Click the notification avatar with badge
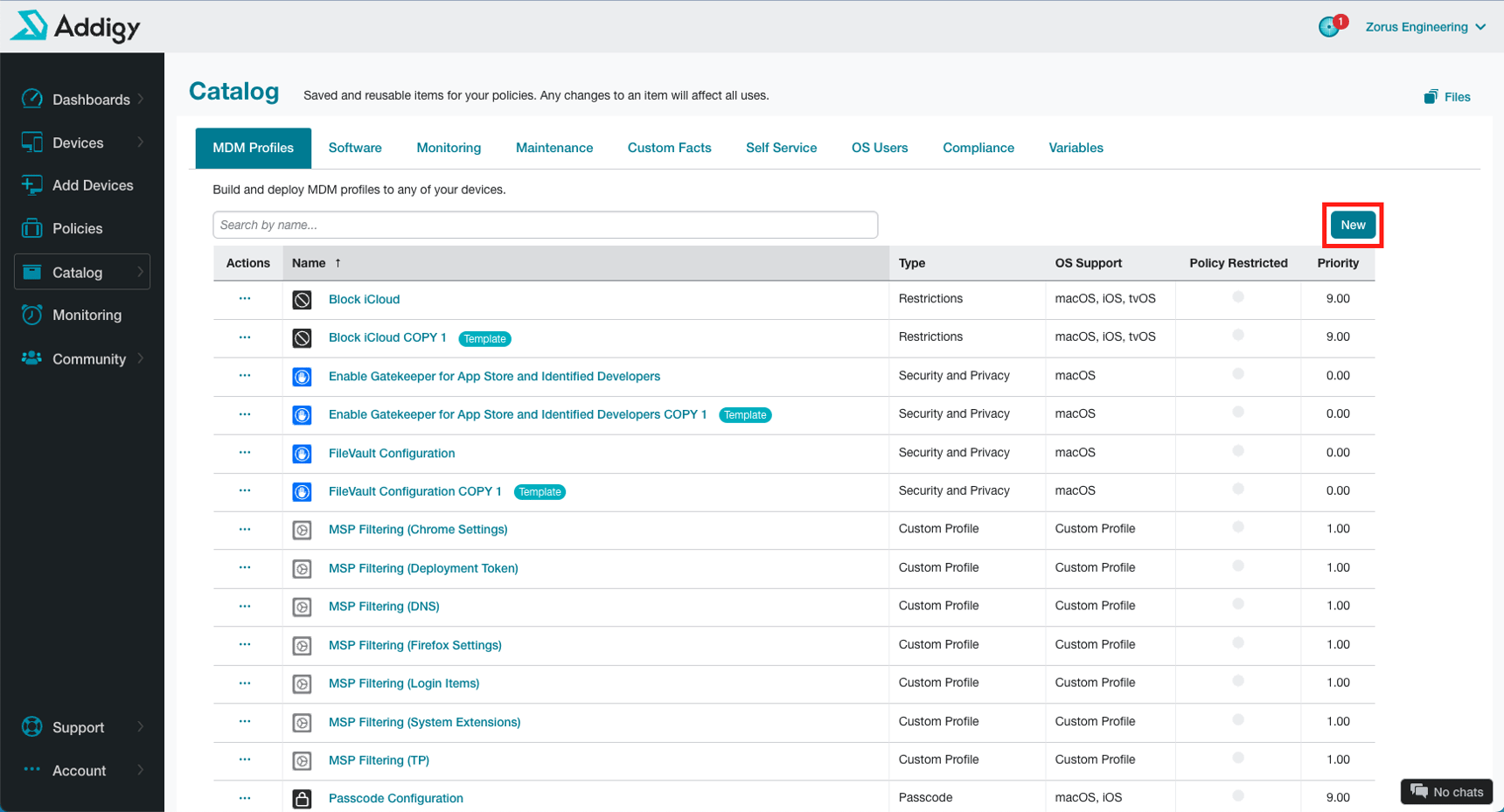The height and width of the screenshot is (812, 1504). (x=1330, y=26)
